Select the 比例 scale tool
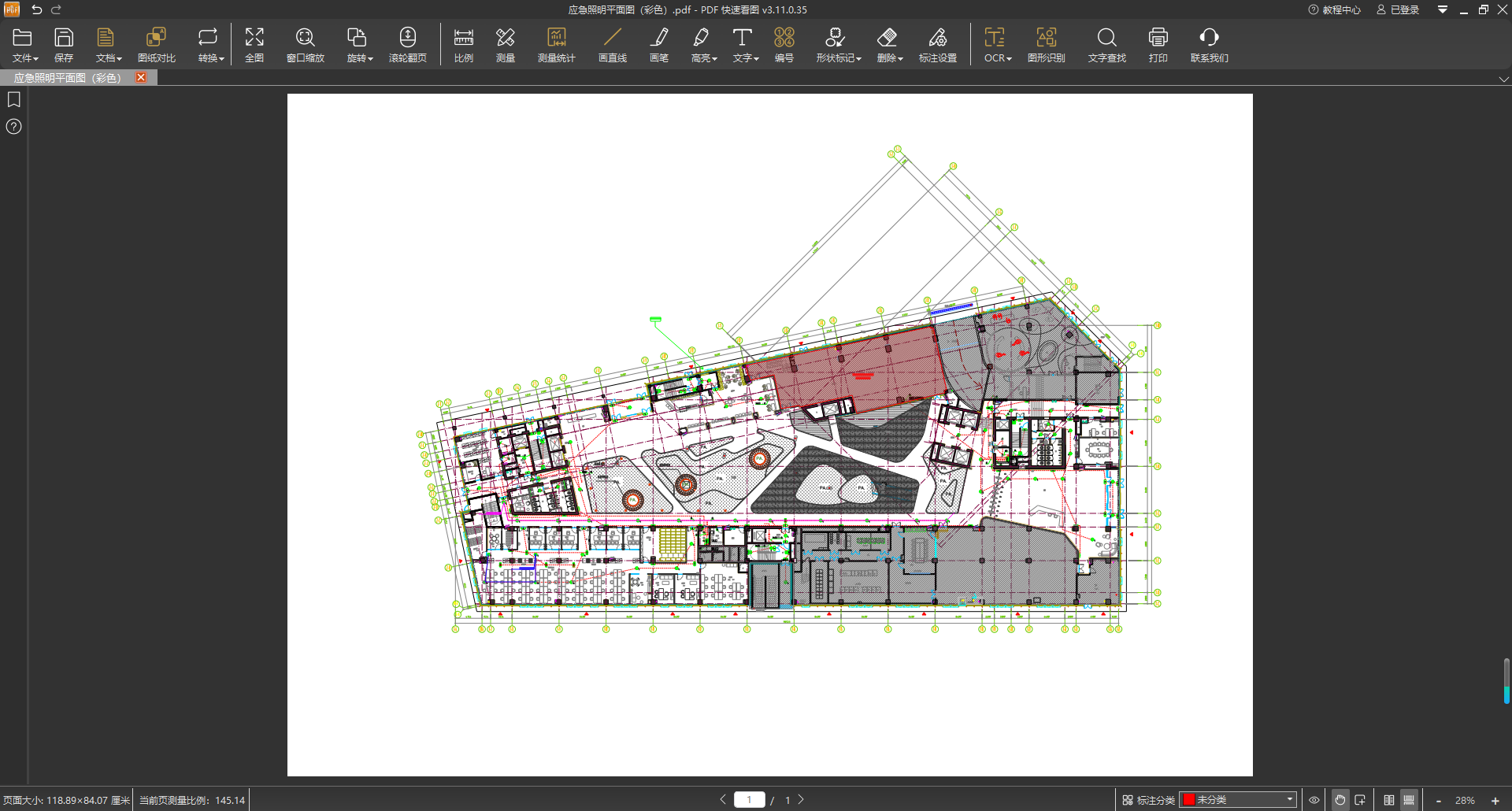The image size is (1512, 811). [x=464, y=45]
